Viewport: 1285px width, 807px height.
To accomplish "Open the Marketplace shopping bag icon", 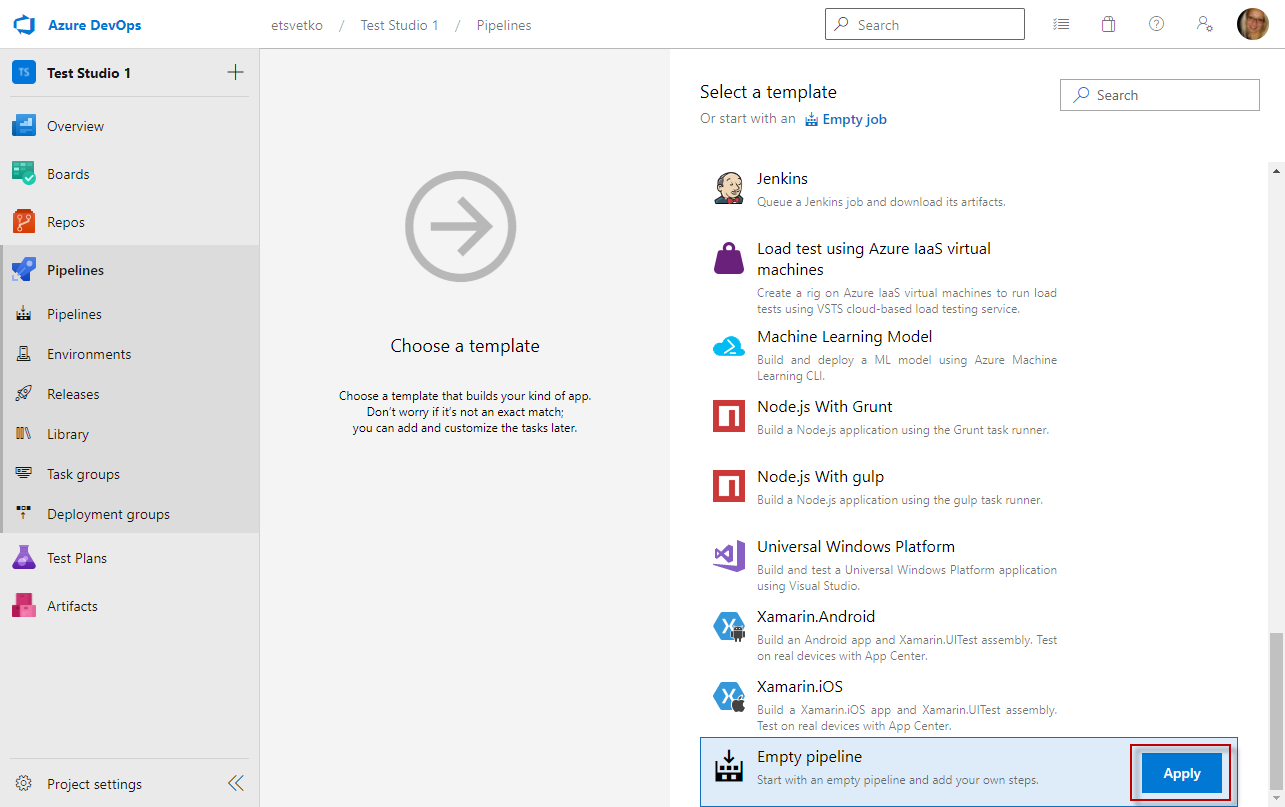I will click(1108, 25).
